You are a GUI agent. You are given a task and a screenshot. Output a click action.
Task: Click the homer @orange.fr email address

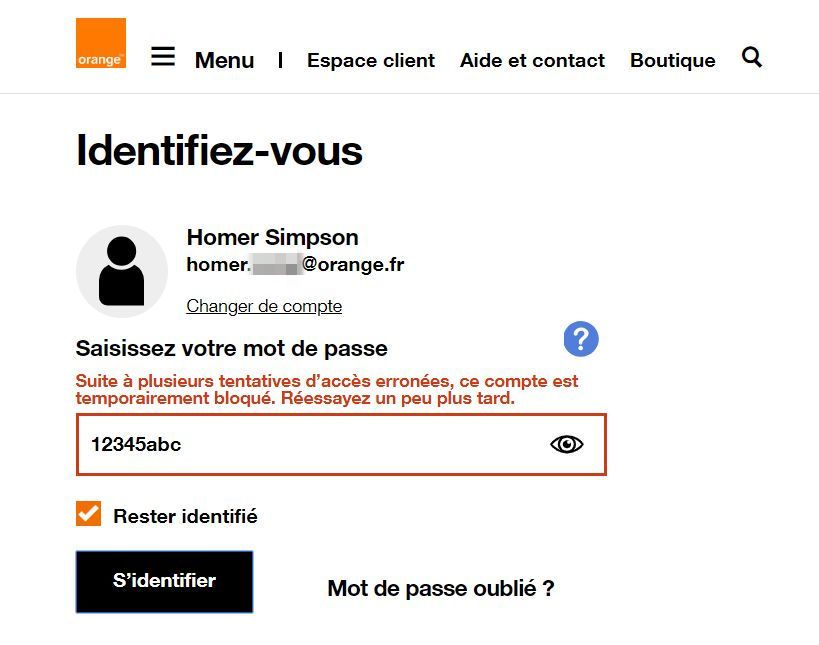point(295,265)
